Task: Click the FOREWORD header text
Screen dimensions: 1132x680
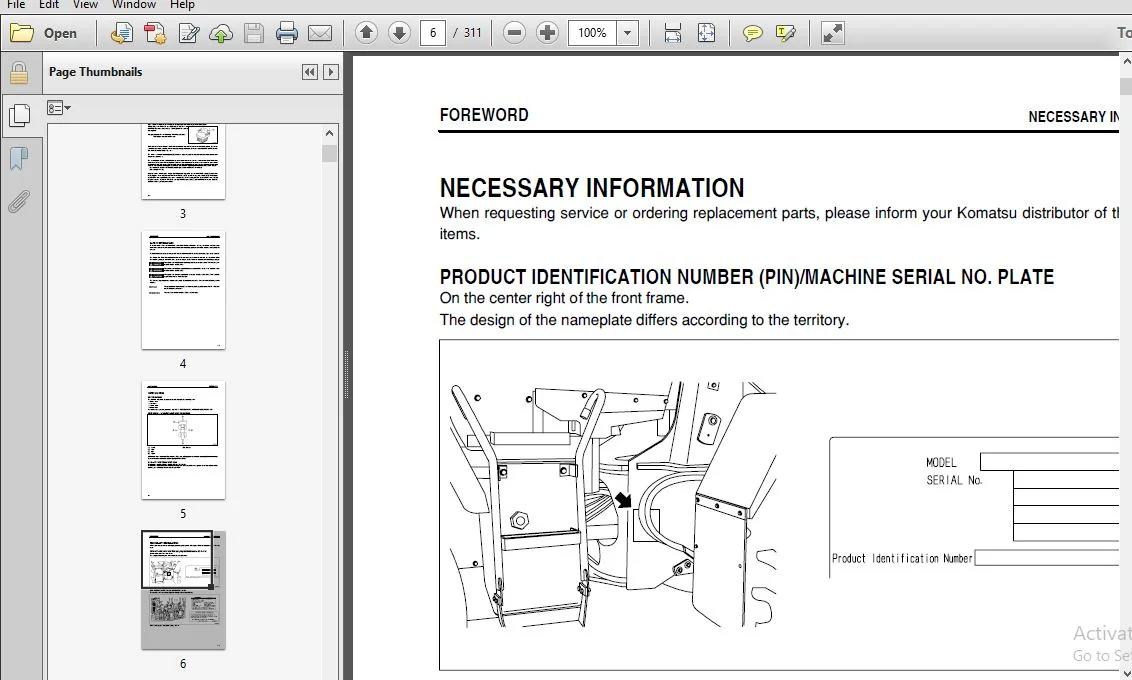Action: 484,115
